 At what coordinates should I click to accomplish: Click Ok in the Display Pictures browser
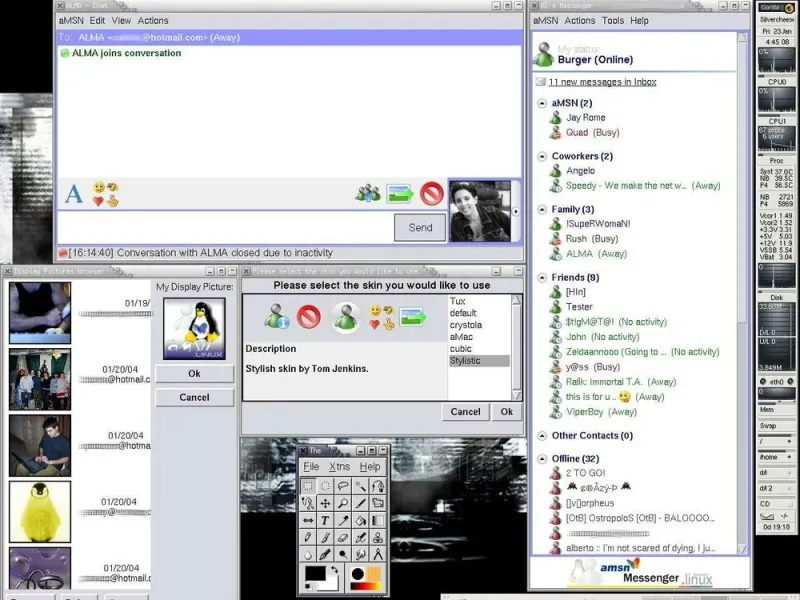click(194, 373)
